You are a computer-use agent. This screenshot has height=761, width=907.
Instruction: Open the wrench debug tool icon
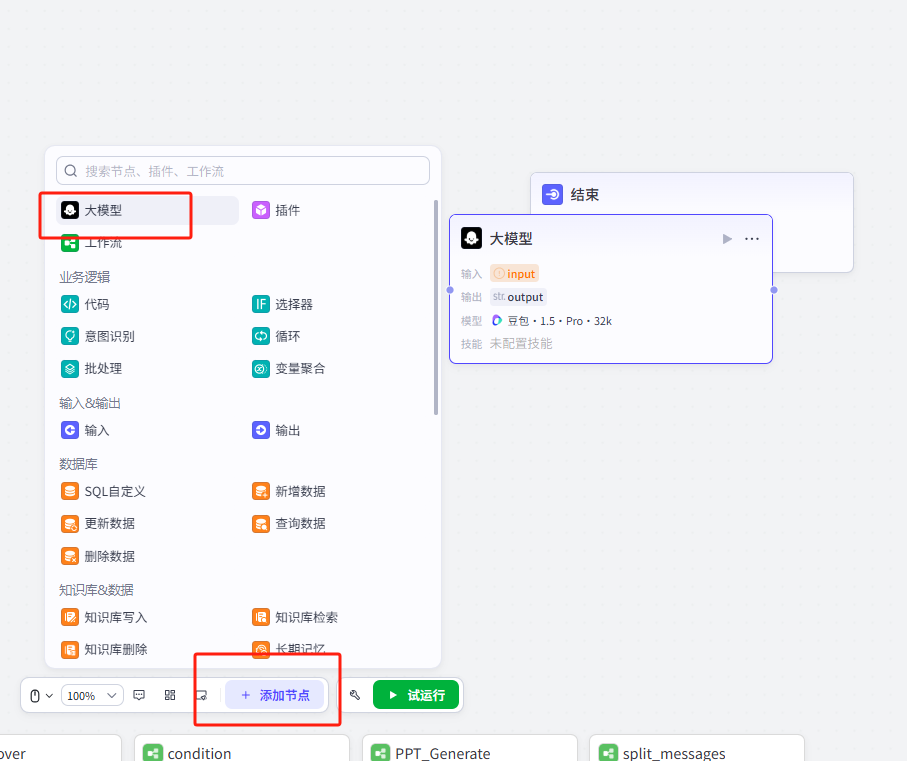[x=355, y=695]
